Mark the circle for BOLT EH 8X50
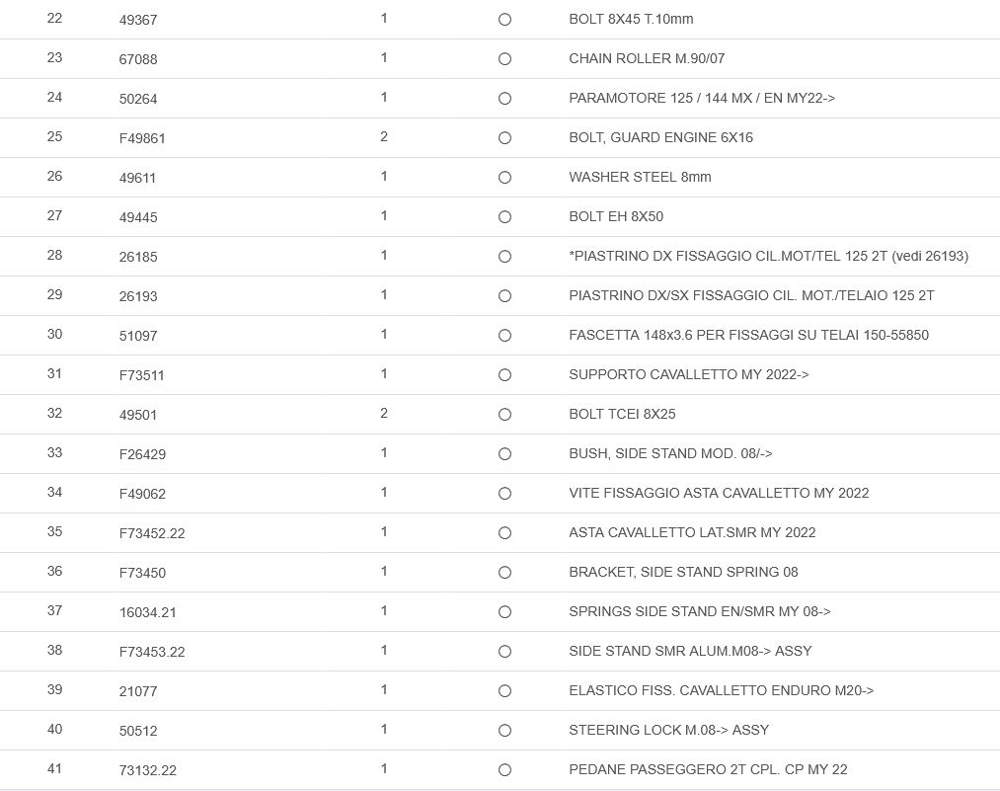The height and width of the screenshot is (791, 1000). tap(505, 217)
